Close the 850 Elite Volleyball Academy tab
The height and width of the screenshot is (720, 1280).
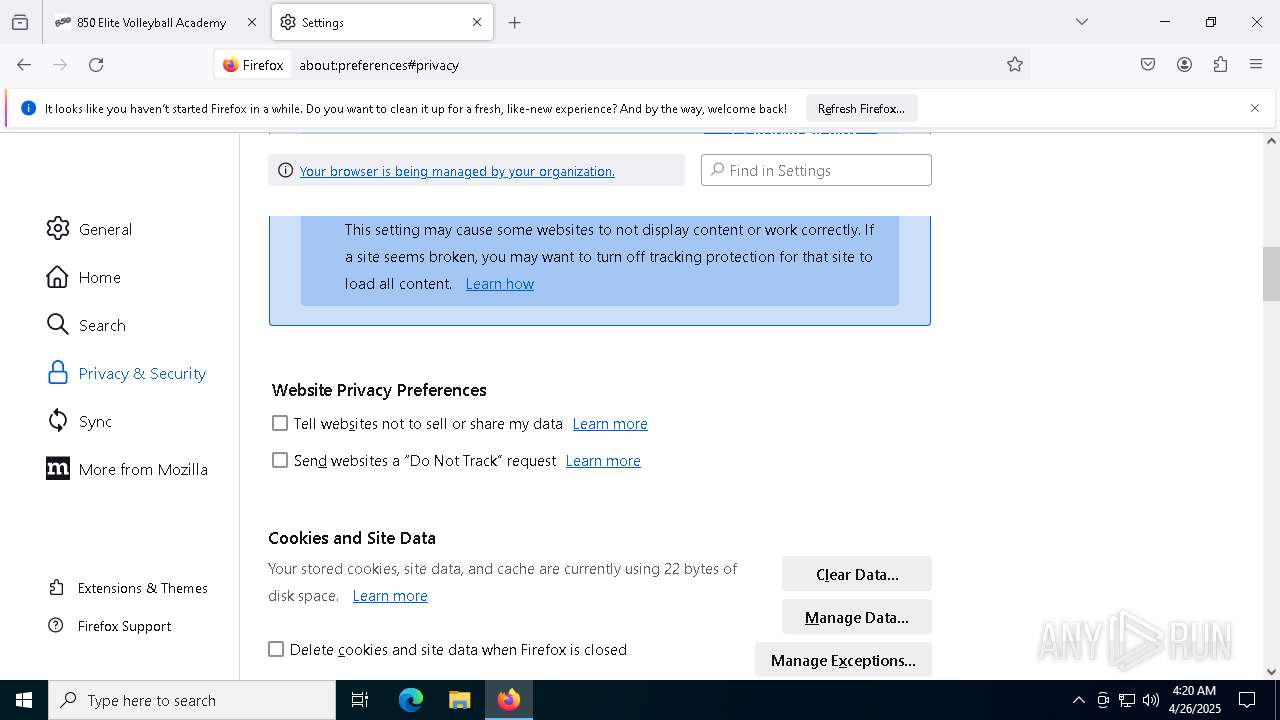coord(251,22)
